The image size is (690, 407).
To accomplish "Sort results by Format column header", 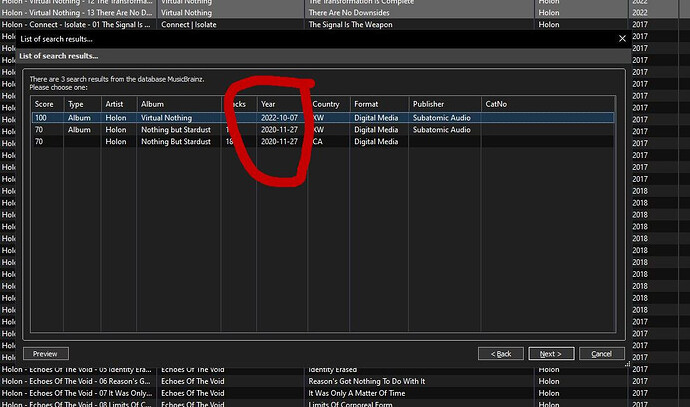I will tap(379, 104).
